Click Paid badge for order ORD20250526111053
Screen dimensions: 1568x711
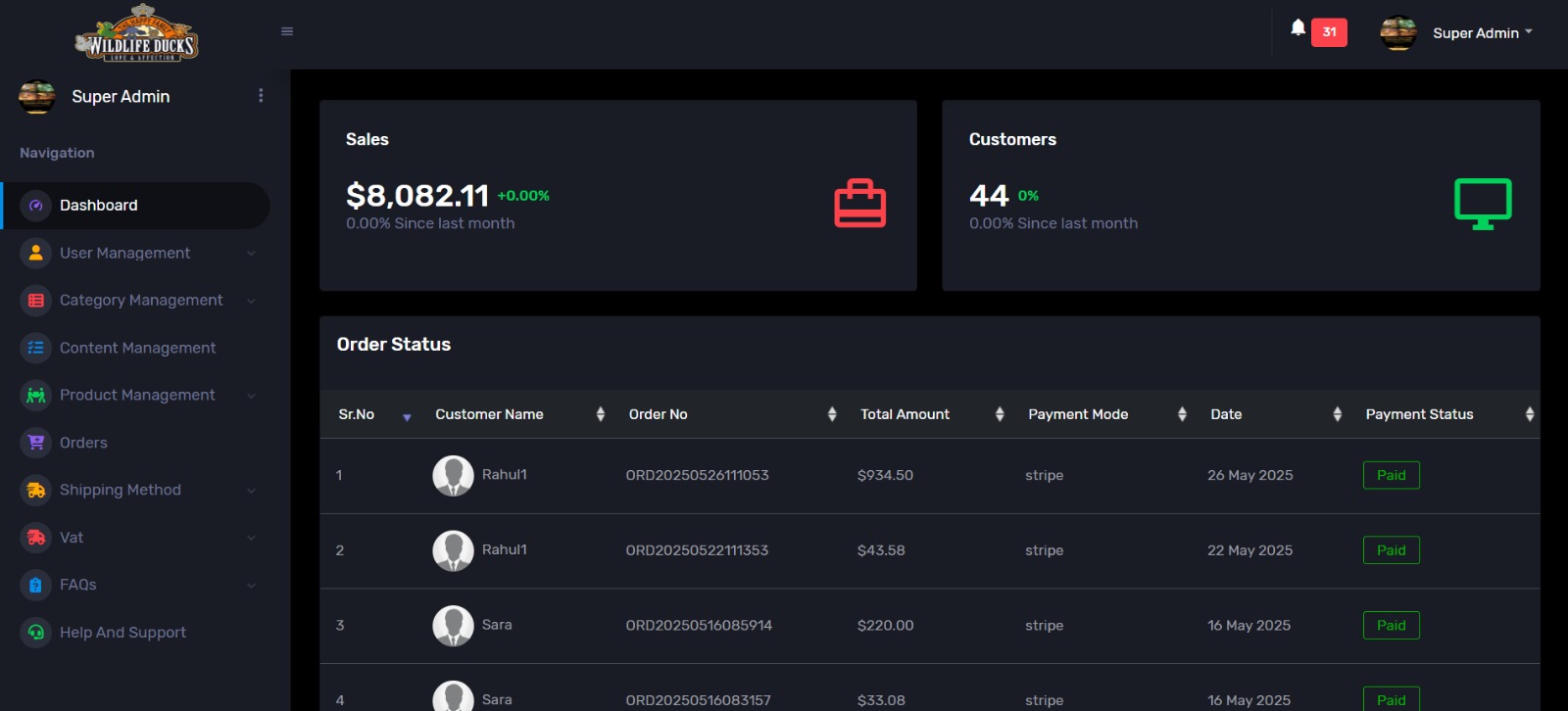(1391, 475)
